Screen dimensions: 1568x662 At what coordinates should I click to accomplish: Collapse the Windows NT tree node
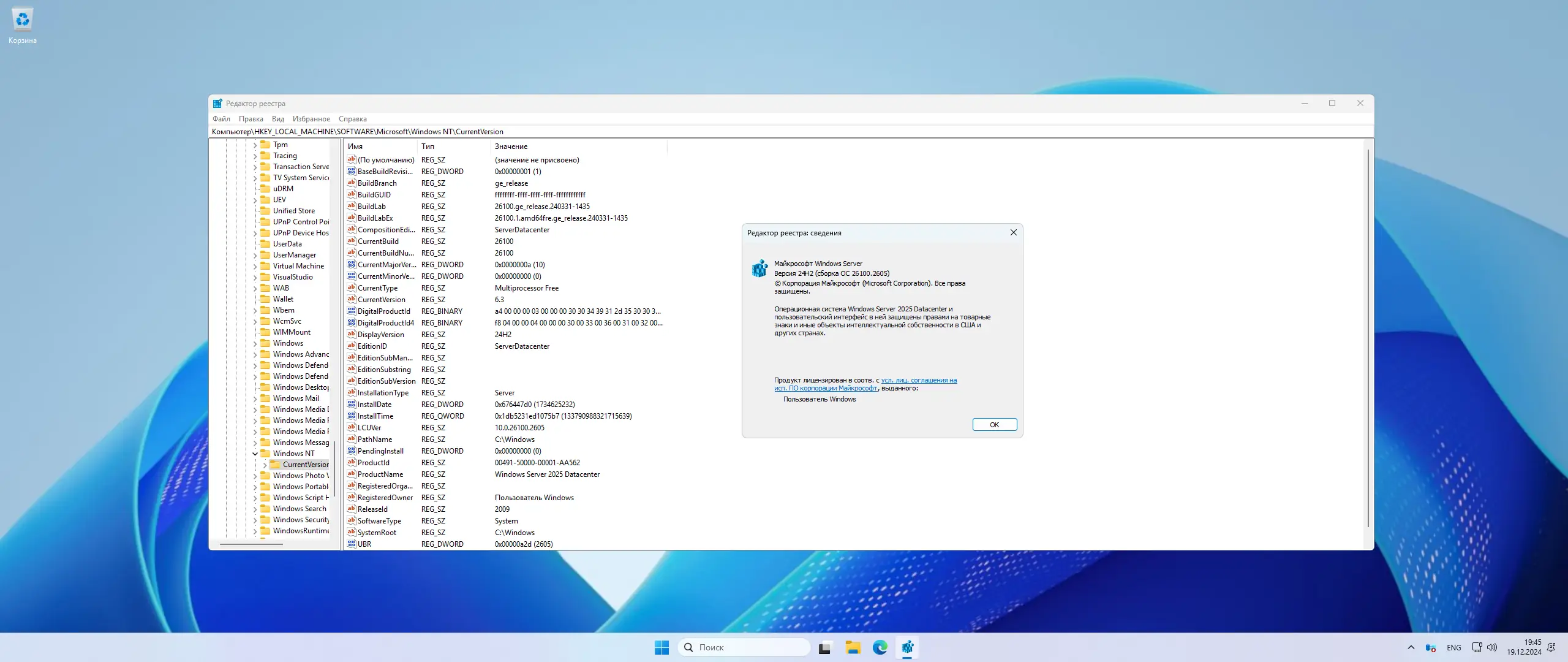[255, 454]
